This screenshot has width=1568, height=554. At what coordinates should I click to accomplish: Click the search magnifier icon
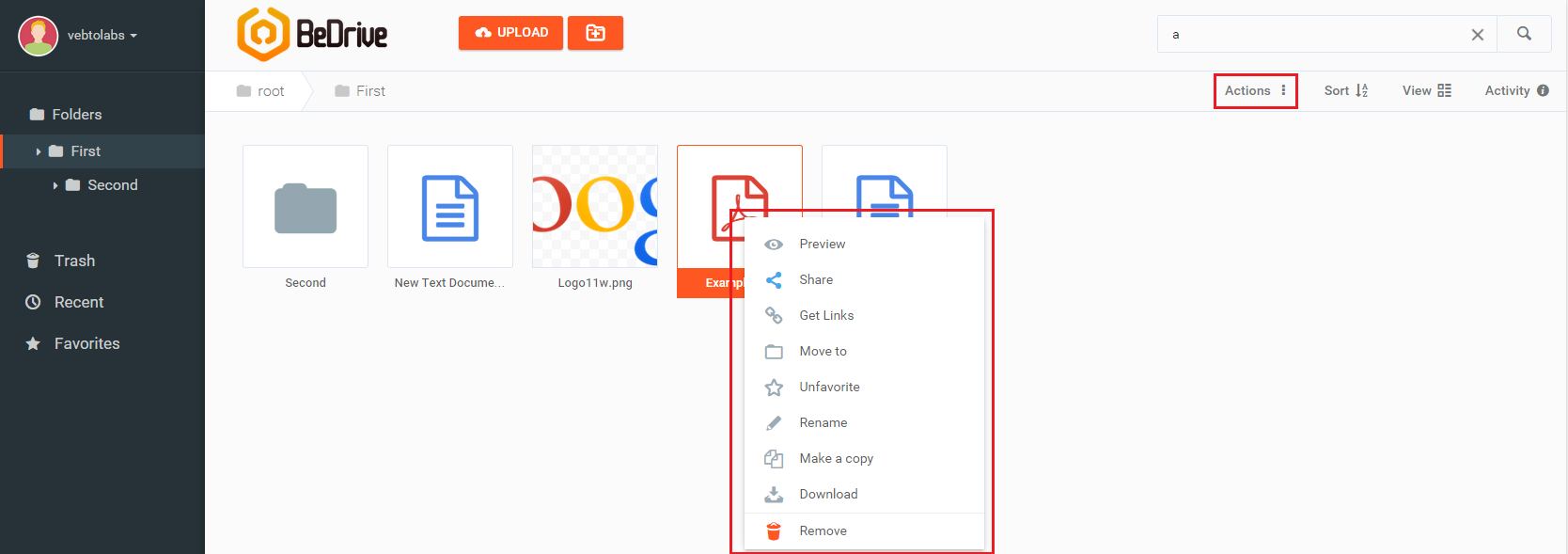(x=1524, y=34)
